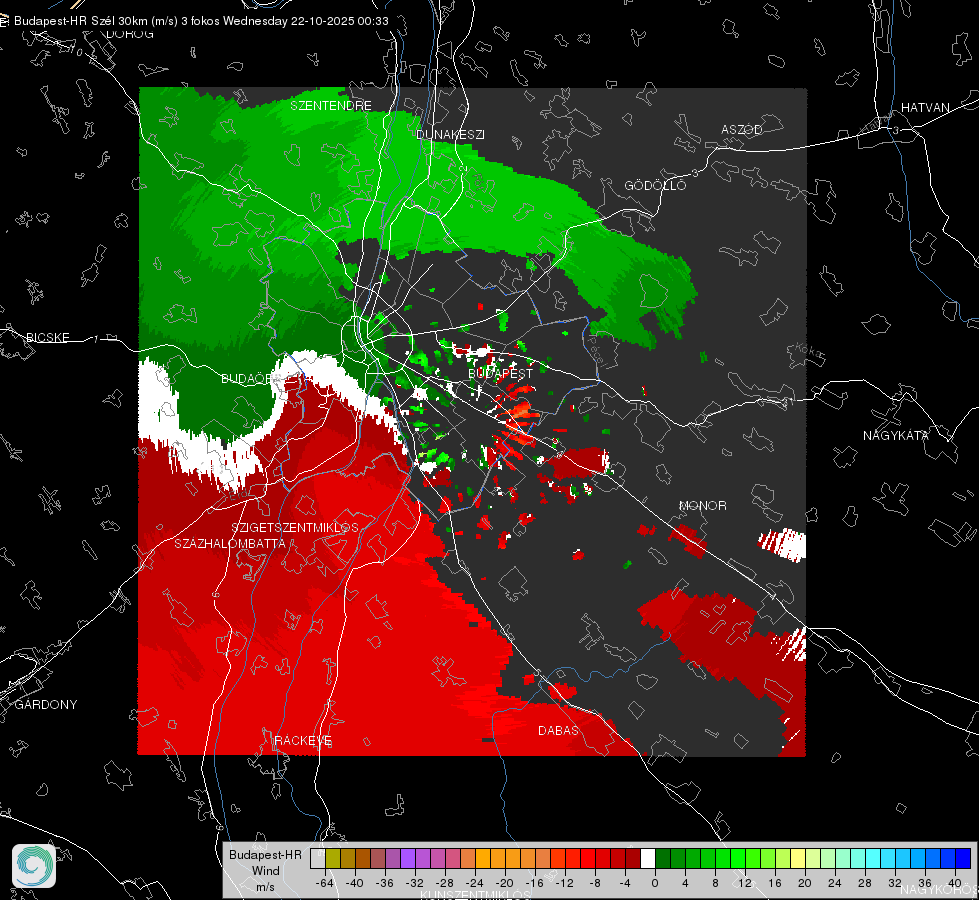Click the -24 value on the legend scale
This screenshot has height=900, width=979.
[475, 883]
